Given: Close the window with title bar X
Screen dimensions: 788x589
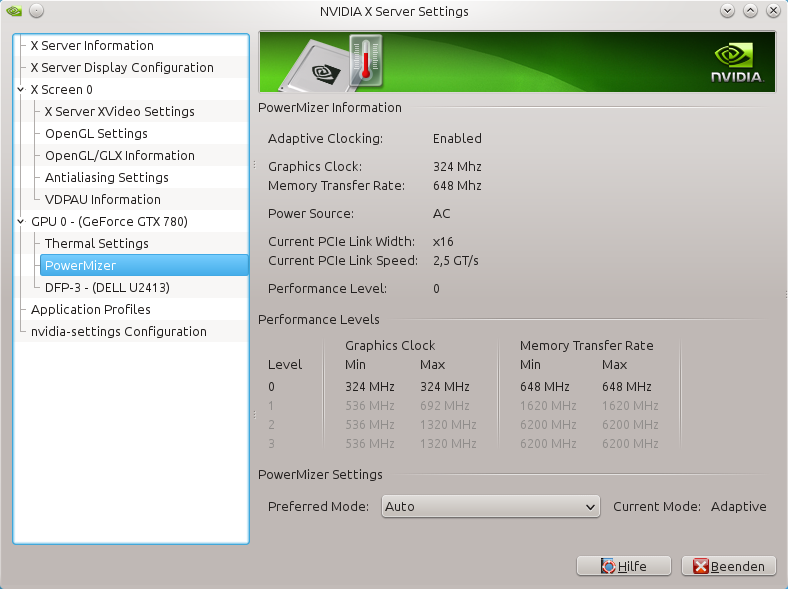Looking at the screenshot, I should [773, 11].
